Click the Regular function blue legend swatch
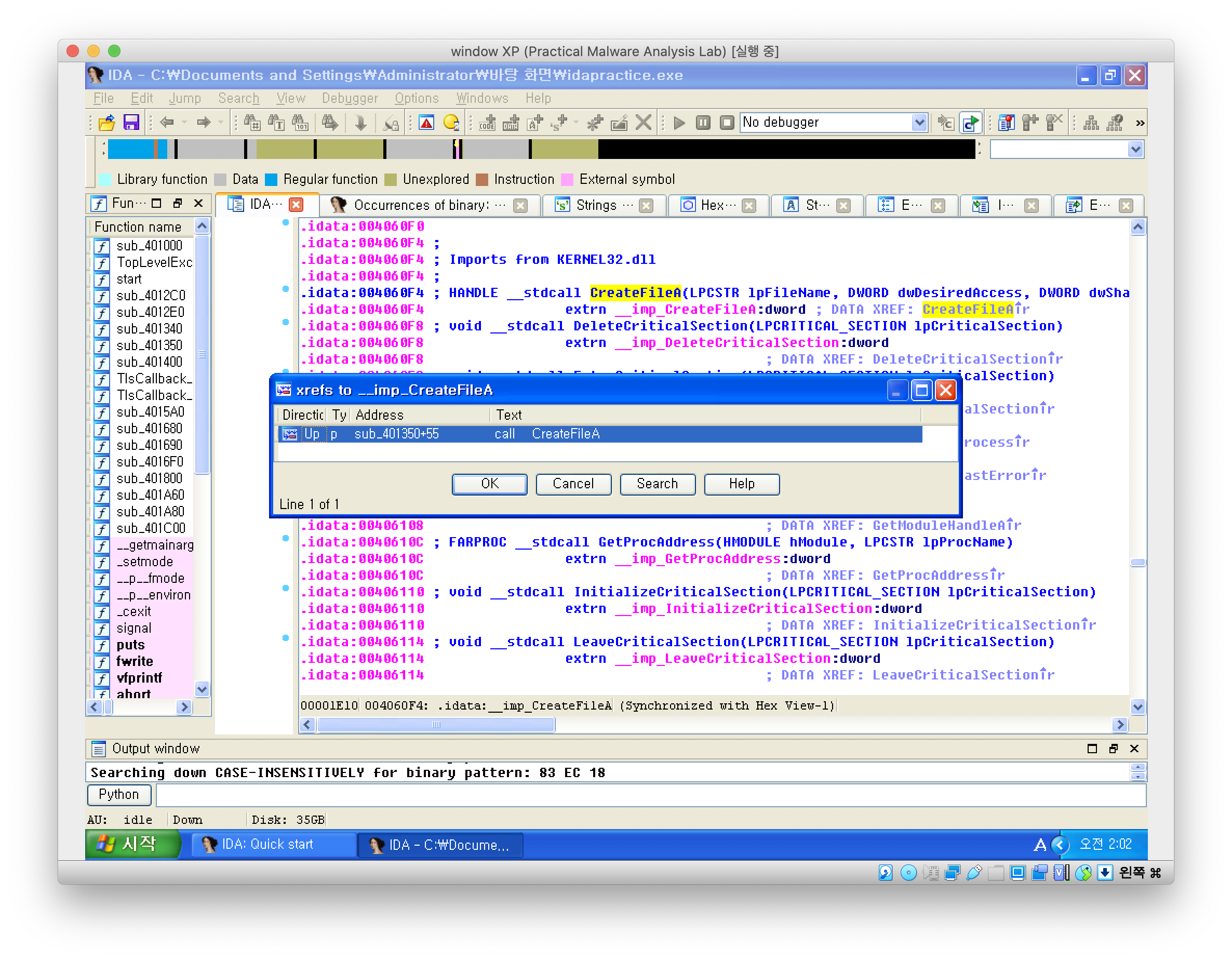The height and width of the screenshot is (961, 1232). 271,179
